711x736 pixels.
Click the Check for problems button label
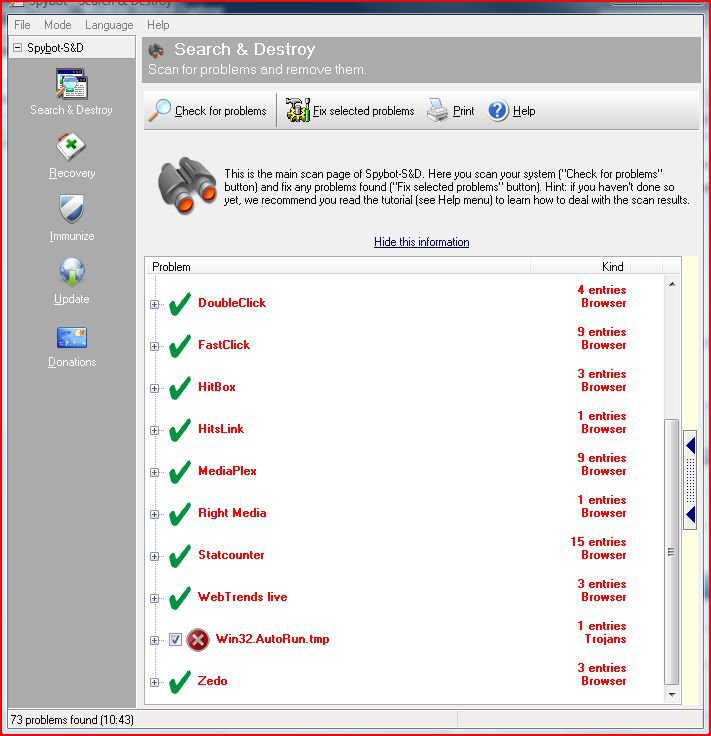[221, 111]
